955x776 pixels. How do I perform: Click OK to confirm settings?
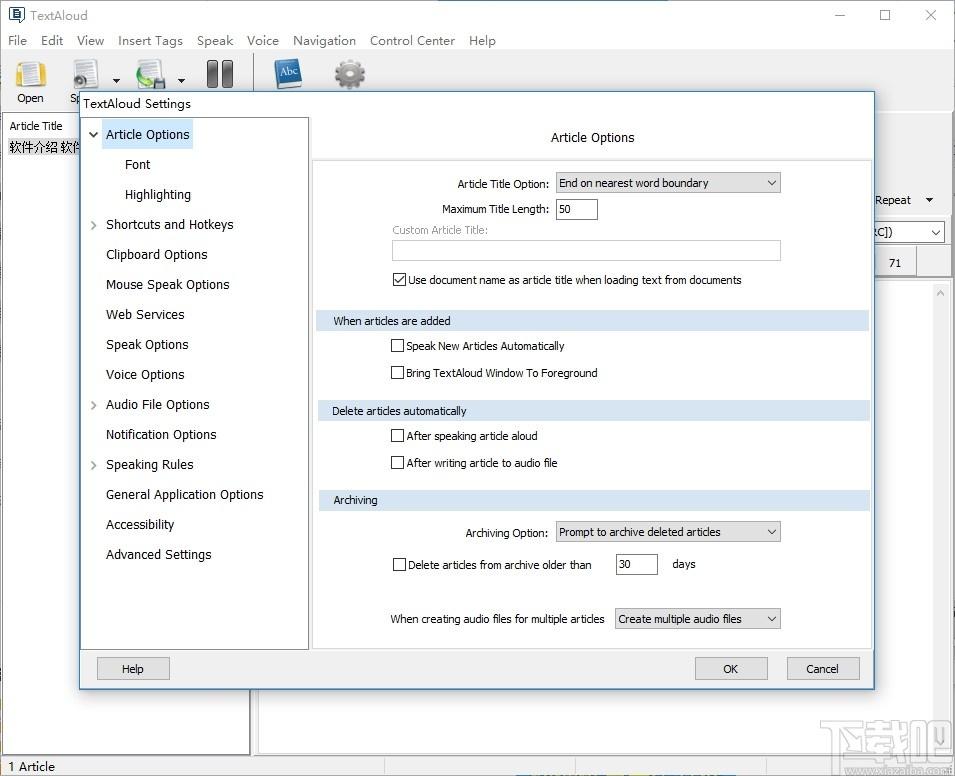pos(731,669)
